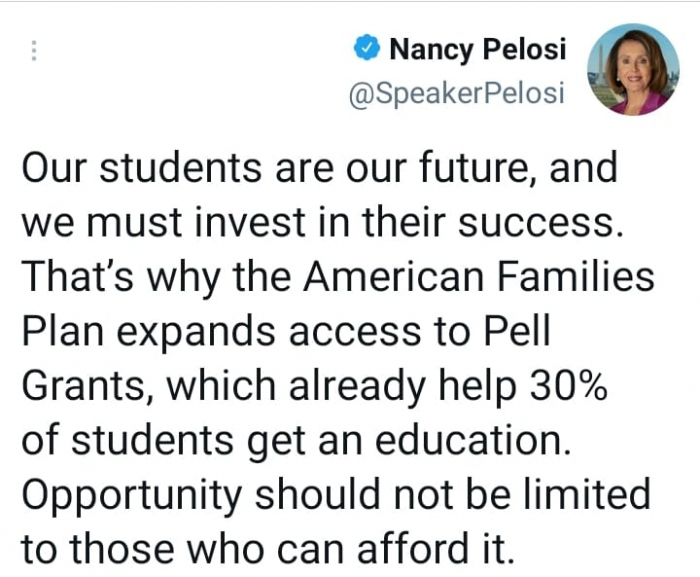Click the words "which already help"
Screen dimensions: 700x577
[x=326, y=385]
